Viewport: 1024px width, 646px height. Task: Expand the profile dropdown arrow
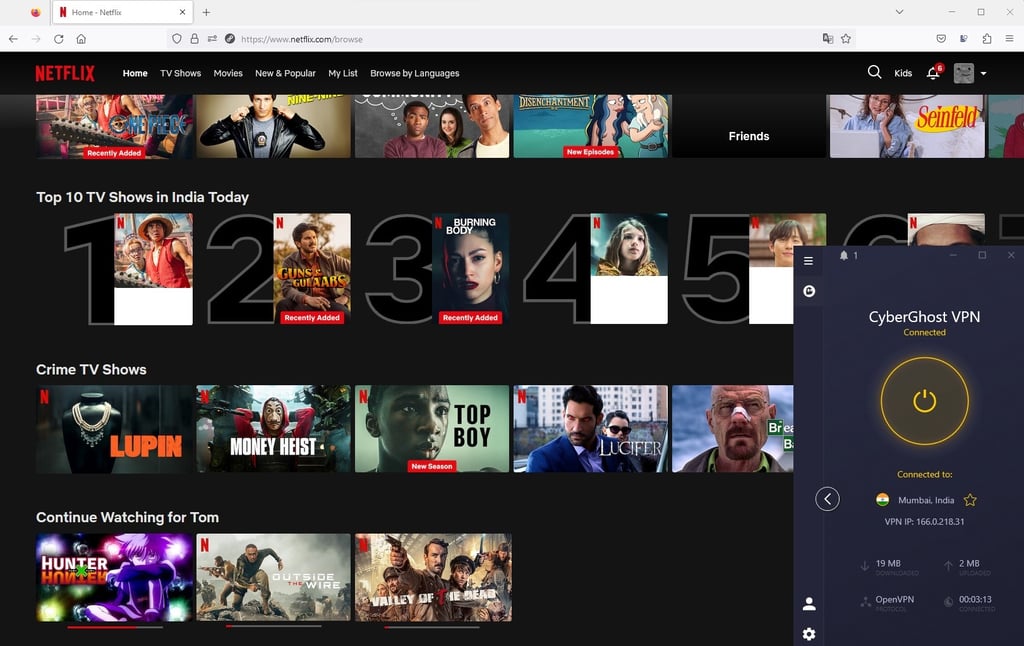983,74
